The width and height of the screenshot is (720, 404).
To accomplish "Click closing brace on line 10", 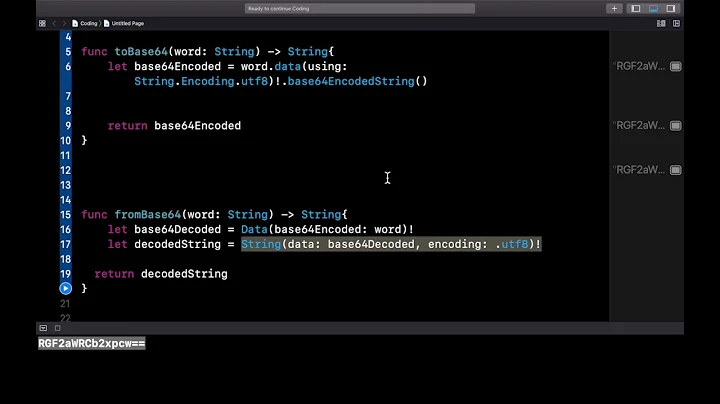I will click(x=84, y=140).
